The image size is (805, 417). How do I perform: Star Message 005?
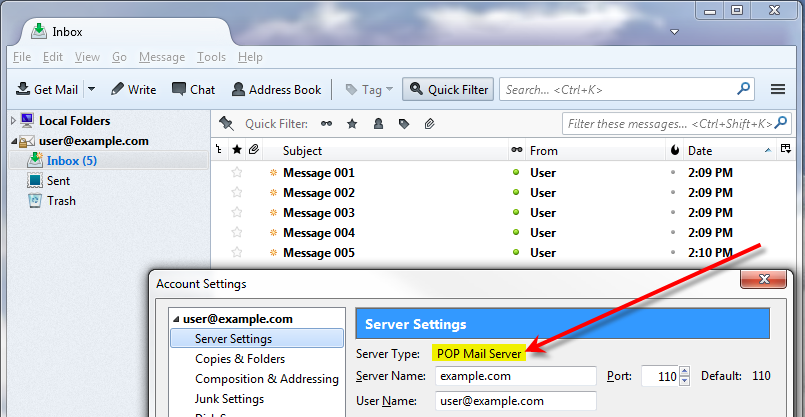237,253
